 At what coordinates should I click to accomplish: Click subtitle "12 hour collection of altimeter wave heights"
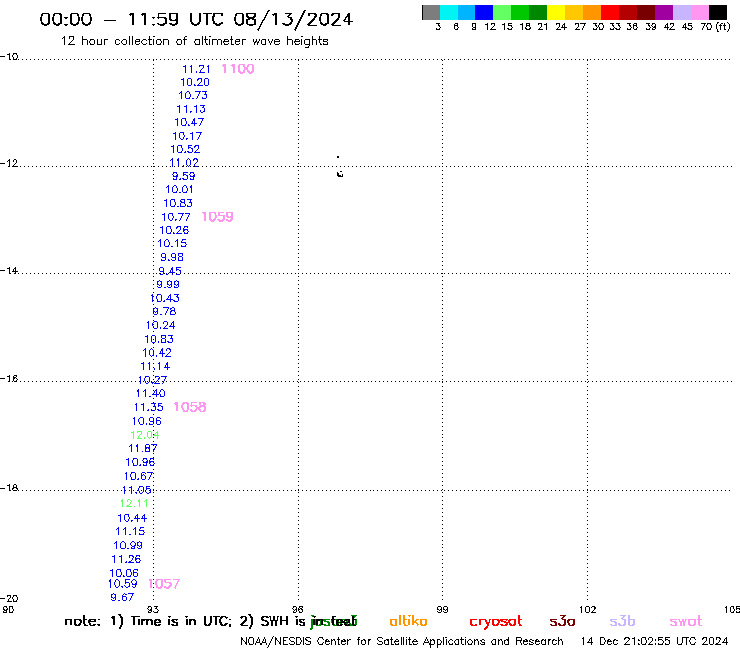194,41
